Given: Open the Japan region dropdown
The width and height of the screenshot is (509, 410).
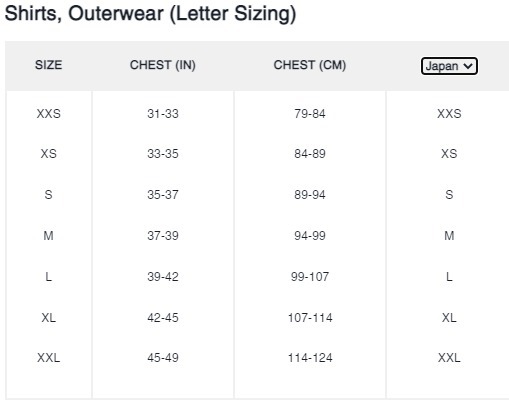Looking at the screenshot, I should (449, 66).
